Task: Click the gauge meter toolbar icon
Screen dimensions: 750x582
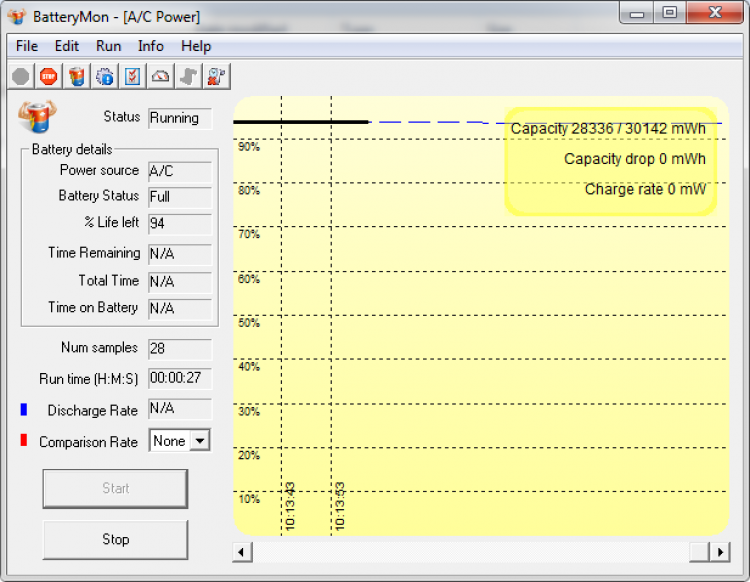Action: pos(160,77)
